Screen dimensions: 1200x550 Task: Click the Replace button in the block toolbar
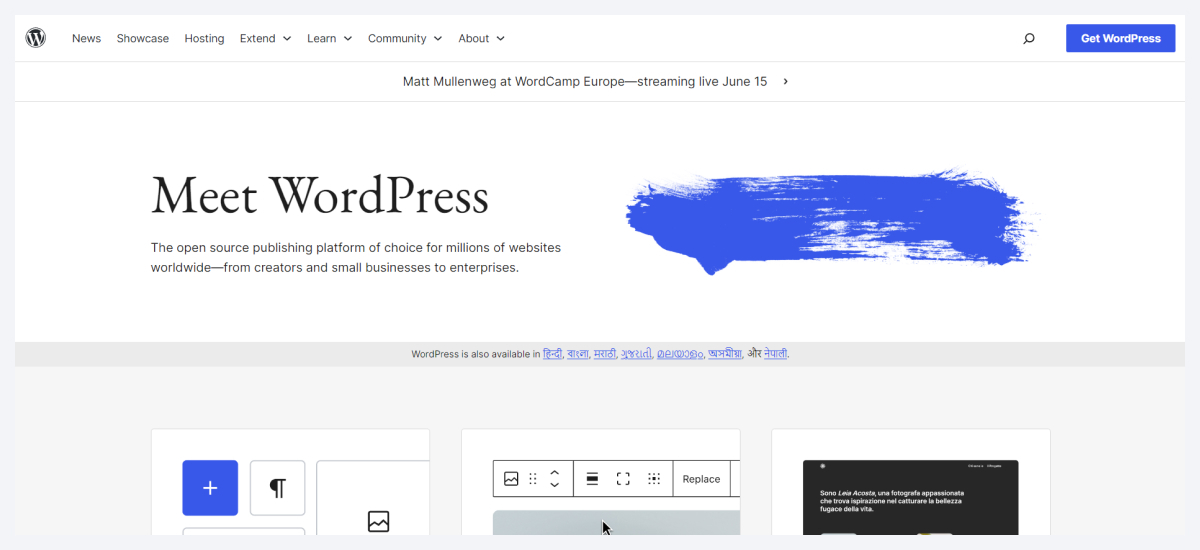(x=701, y=479)
